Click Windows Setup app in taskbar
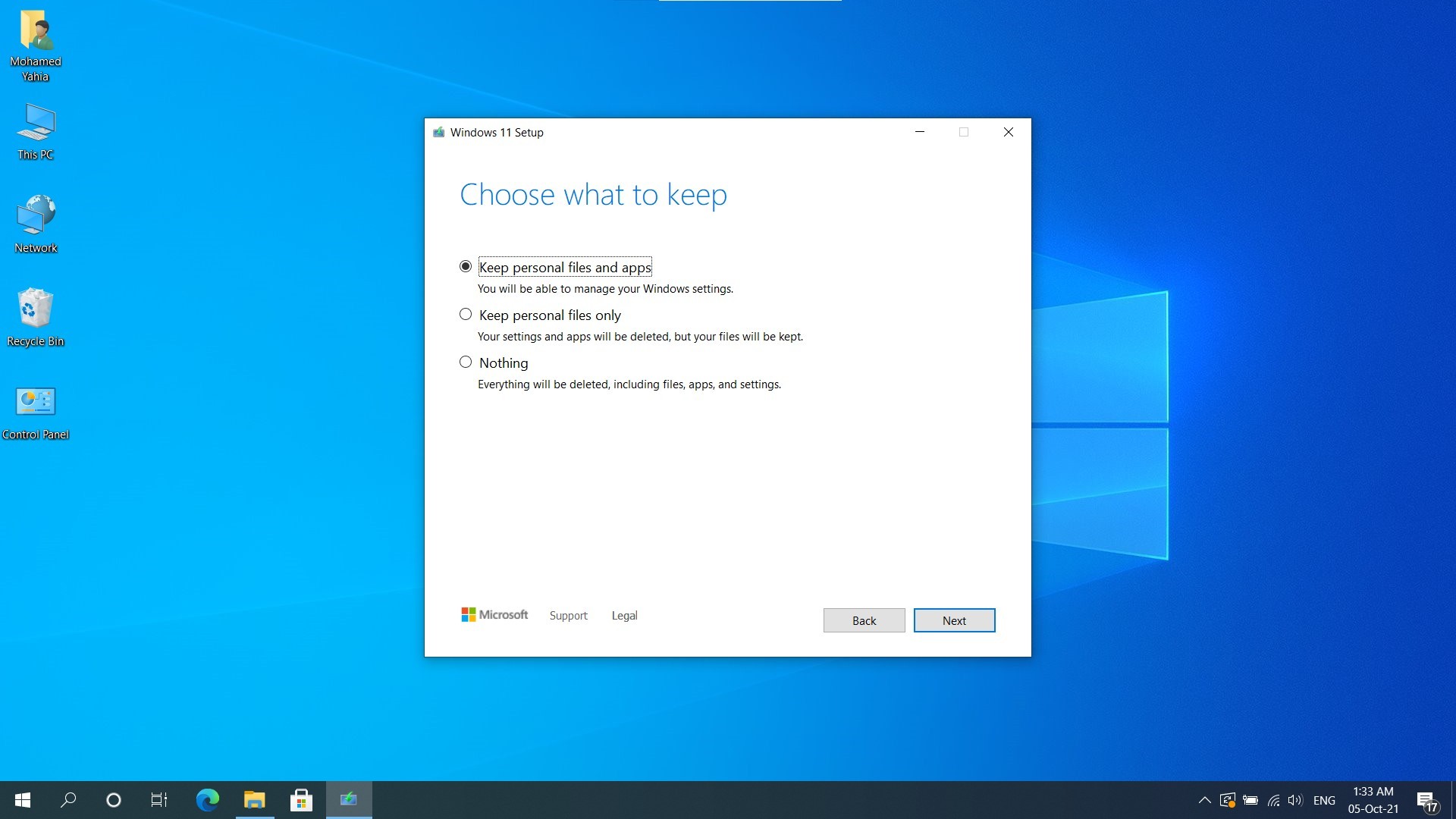This screenshot has width=1456, height=819. pos(349,800)
